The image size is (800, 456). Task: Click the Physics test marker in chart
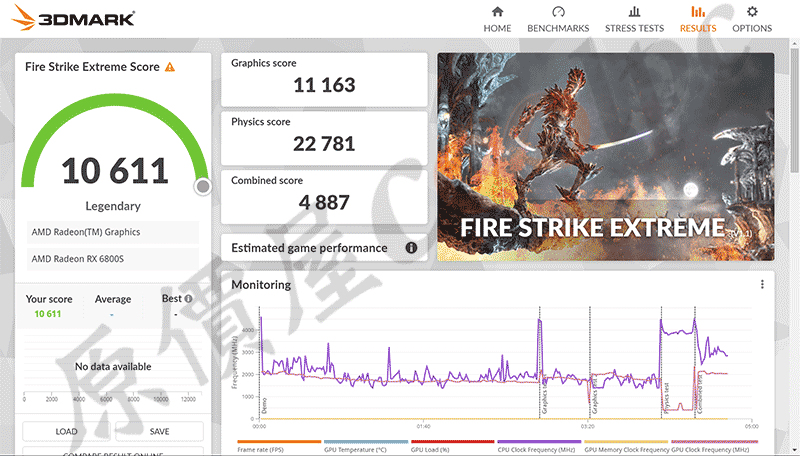[x=662, y=362]
